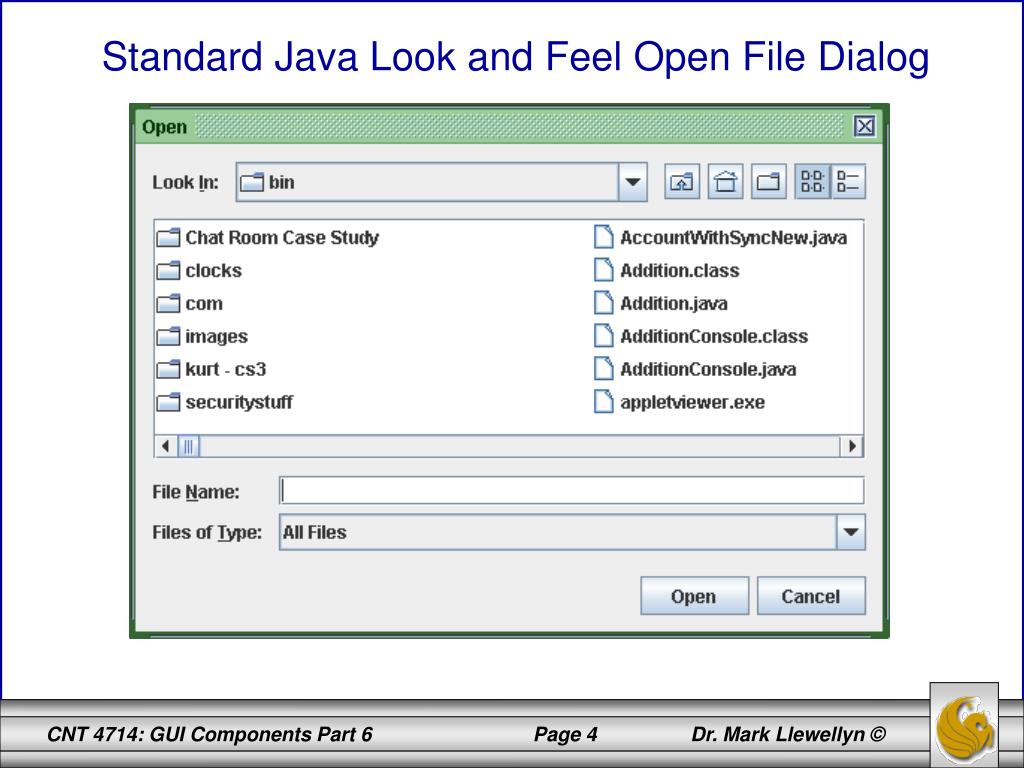Click the Cancel button
The image size is (1024, 768).
[811, 596]
